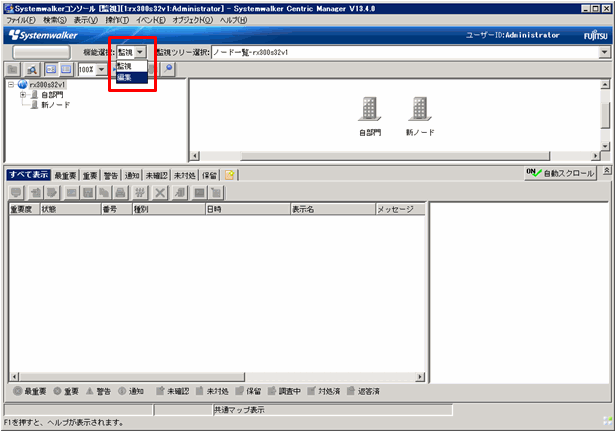The width and height of the screenshot is (616, 432).
Task: Click the 最重要 legend icon at the bottom
Action: coord(17,391)
